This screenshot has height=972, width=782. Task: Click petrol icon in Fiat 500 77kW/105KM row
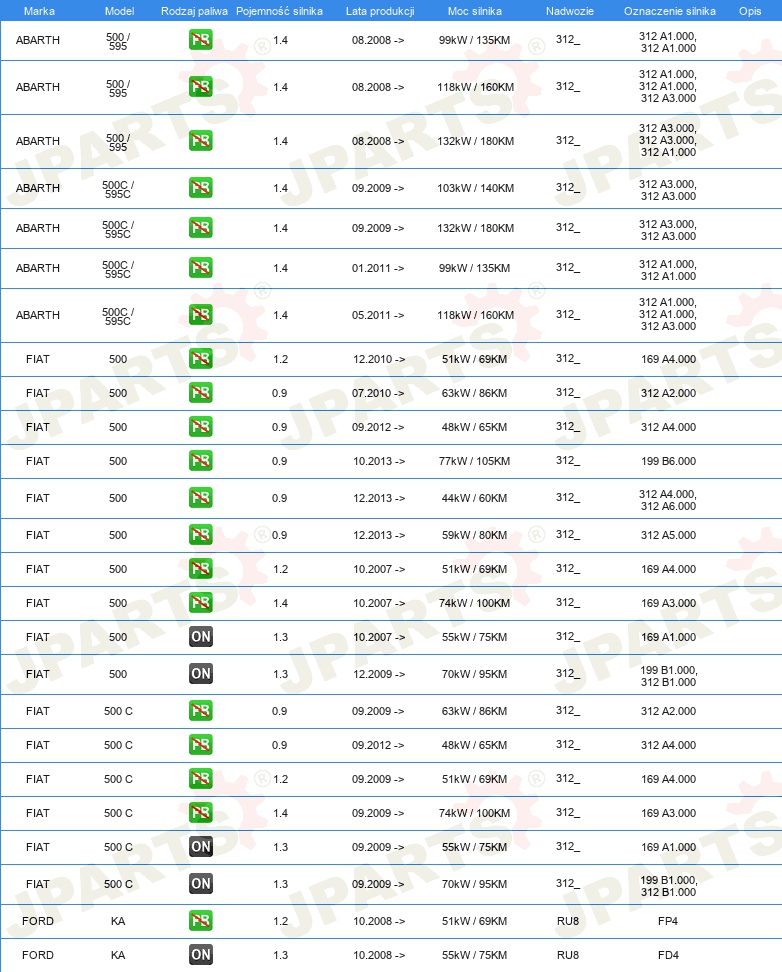point(200,461)
